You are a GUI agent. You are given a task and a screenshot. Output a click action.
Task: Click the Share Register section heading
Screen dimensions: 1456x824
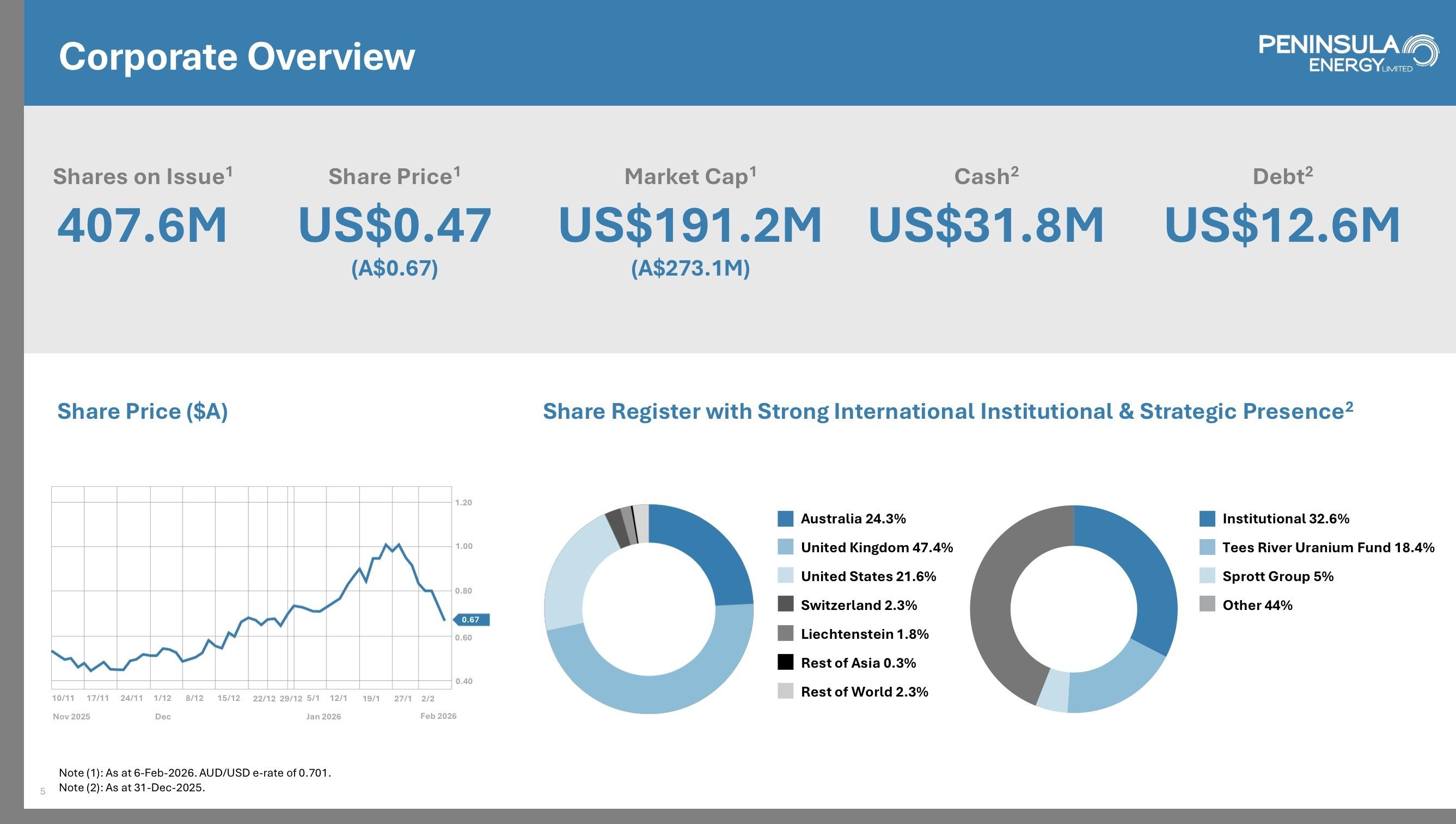tap(947, 411)
